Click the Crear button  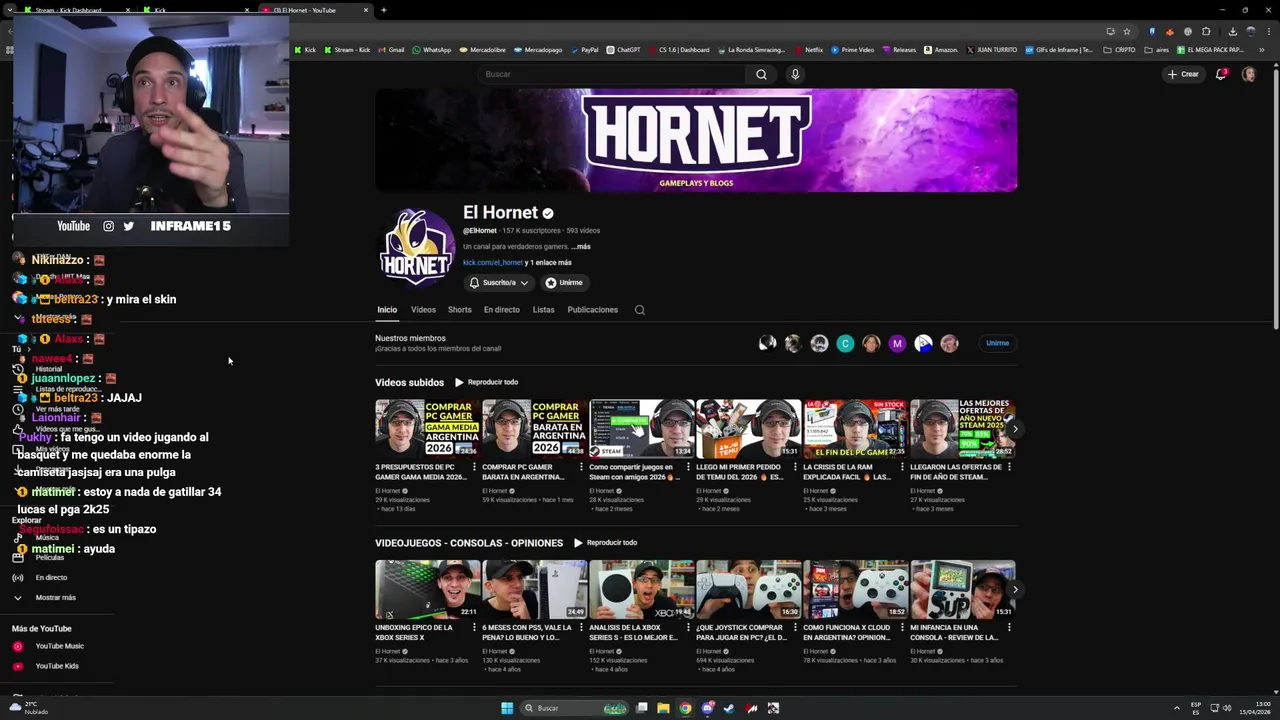click(x=1182, y=74)
